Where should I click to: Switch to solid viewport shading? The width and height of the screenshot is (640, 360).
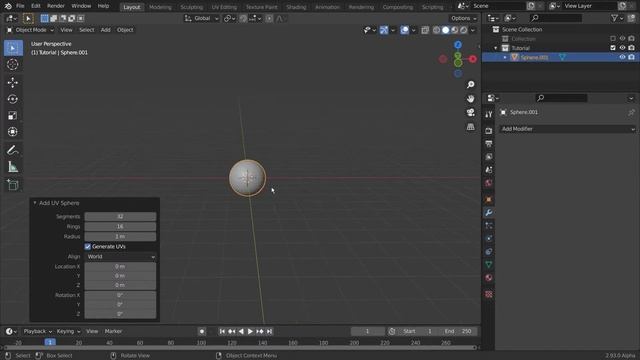(445, 30)
